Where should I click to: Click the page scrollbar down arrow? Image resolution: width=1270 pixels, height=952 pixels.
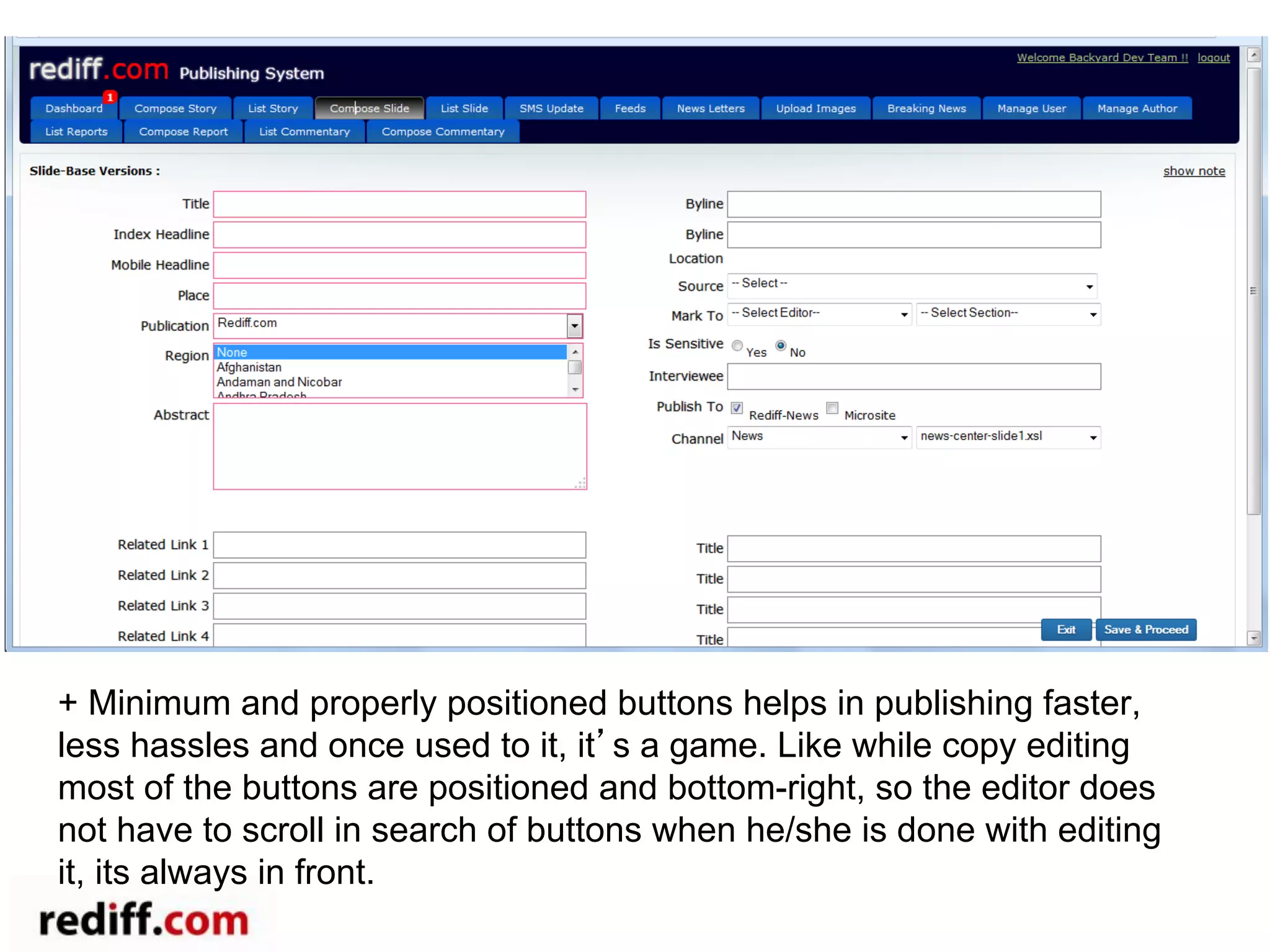pos(1254,638)
